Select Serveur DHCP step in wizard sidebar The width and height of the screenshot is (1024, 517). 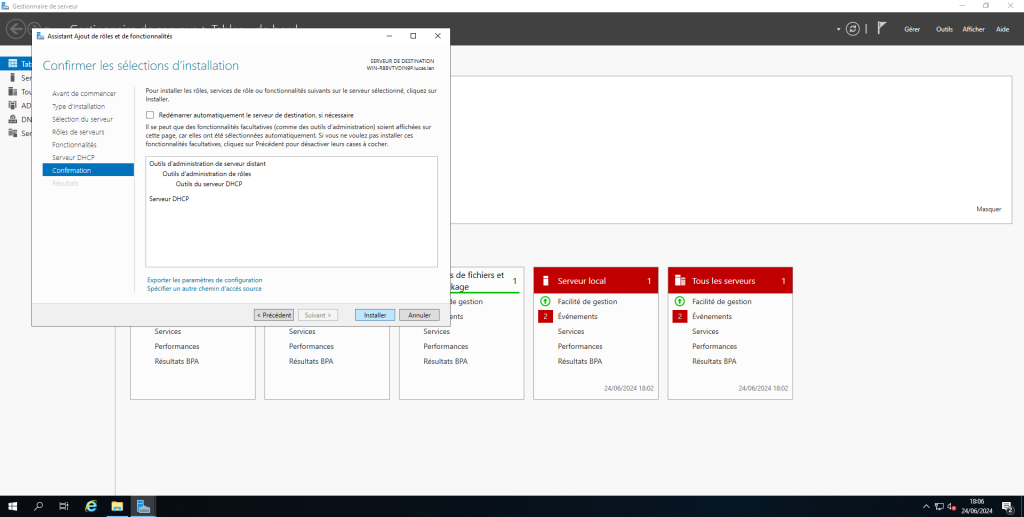pos(72,157)
